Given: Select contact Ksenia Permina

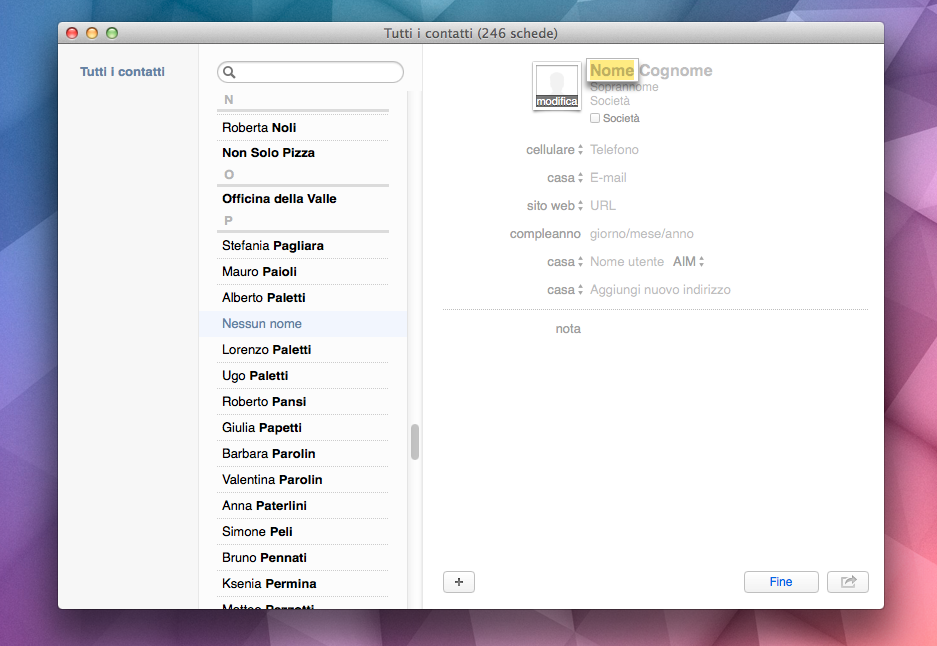Looking at the screenshot, I should click(269, 584).
